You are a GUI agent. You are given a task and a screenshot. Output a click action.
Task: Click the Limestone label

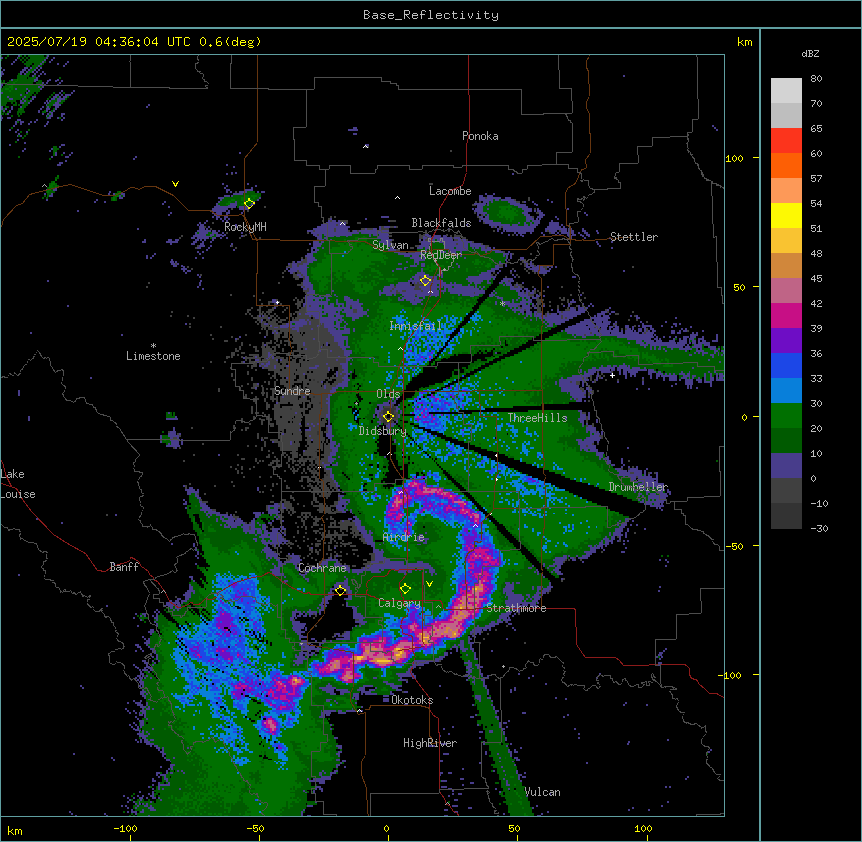153,356
